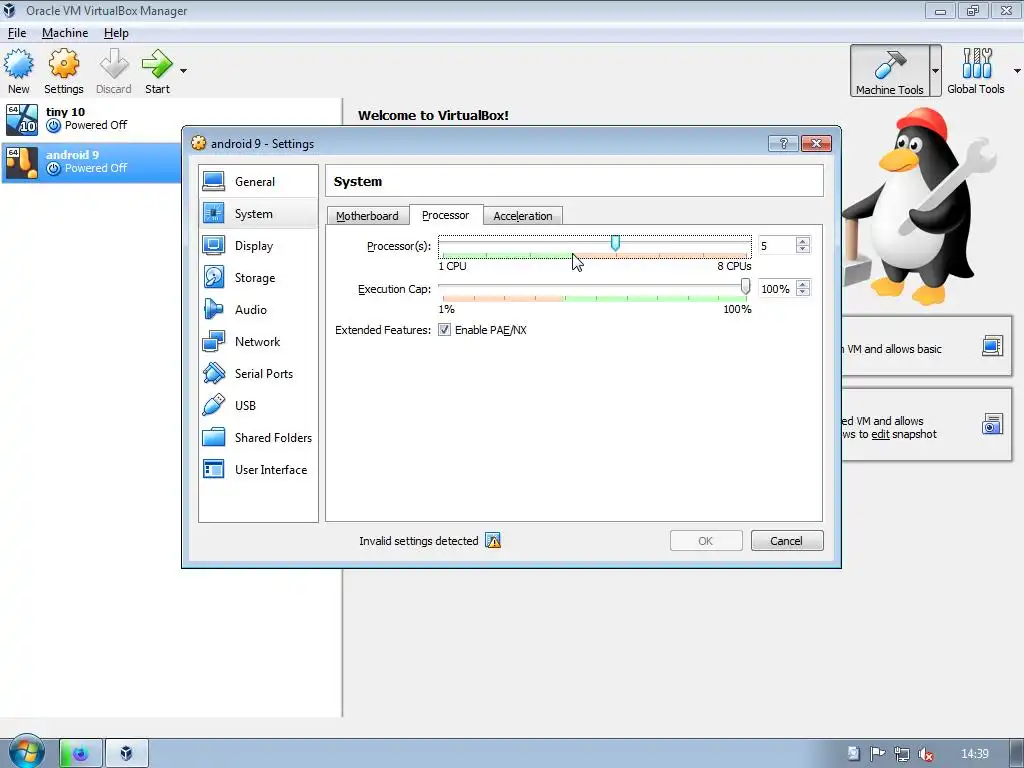Switch to the Acceleration tab
The image size is (1024, 768).
[522, 216]
